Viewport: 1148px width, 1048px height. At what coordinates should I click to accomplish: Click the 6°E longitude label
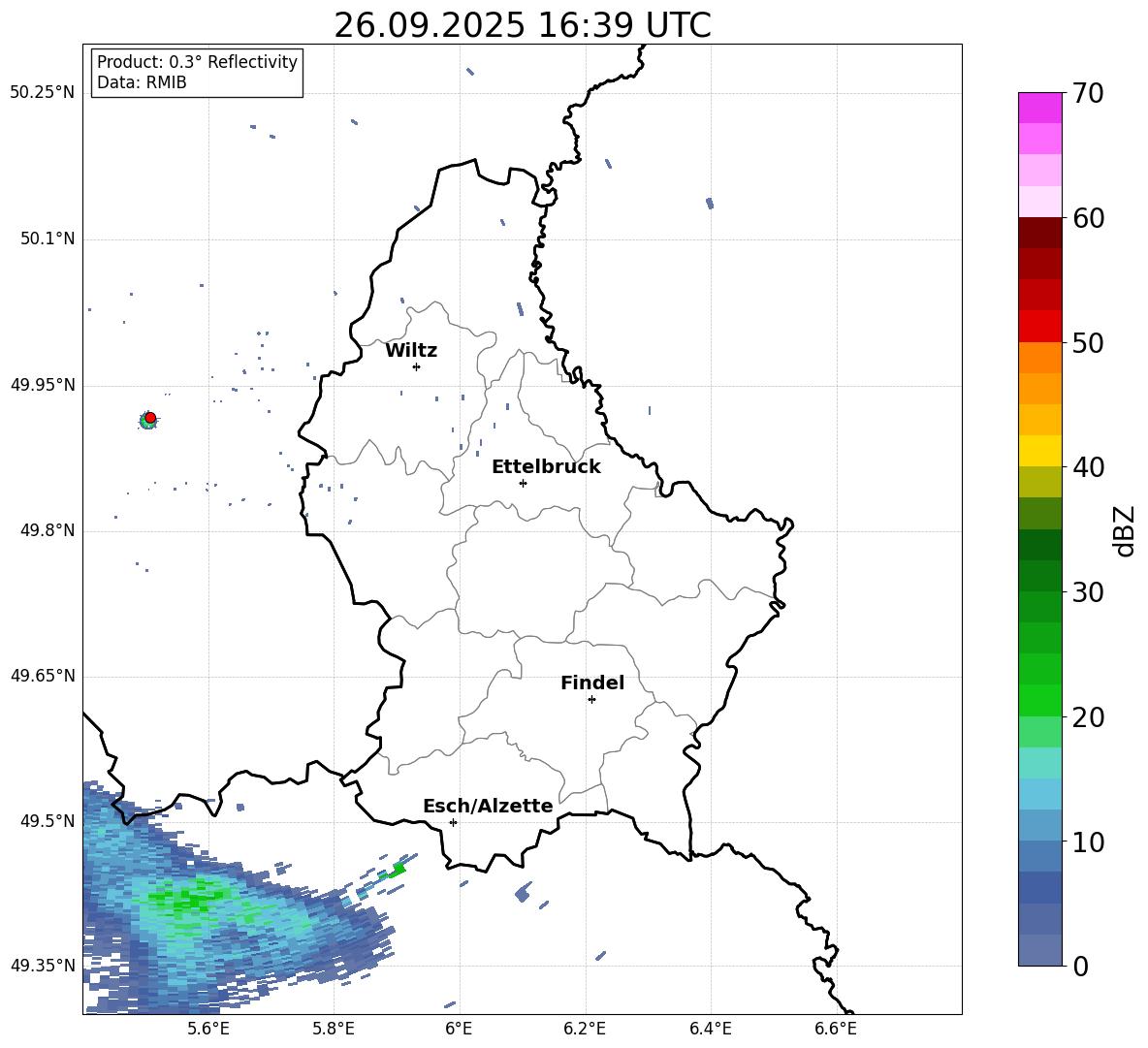click(x=459, y=1029)
